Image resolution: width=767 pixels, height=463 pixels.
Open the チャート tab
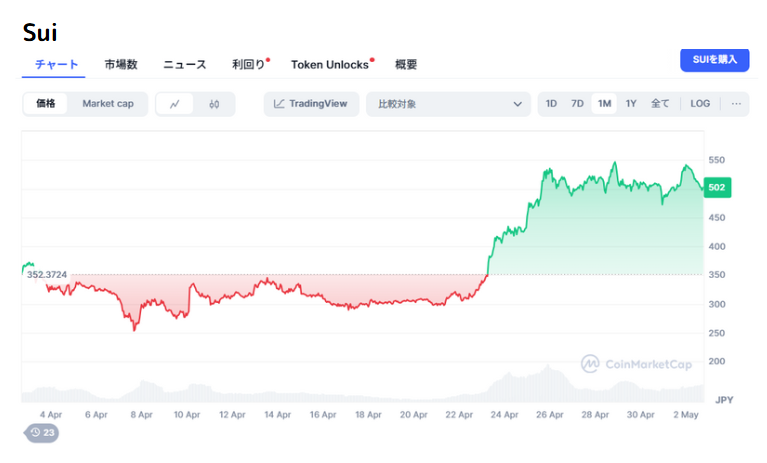tap(56, 65)
